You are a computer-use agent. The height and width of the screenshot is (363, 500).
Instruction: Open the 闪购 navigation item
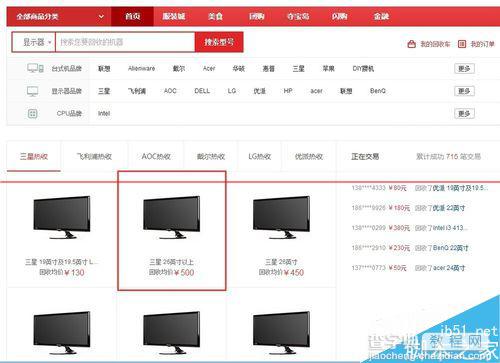340,16
